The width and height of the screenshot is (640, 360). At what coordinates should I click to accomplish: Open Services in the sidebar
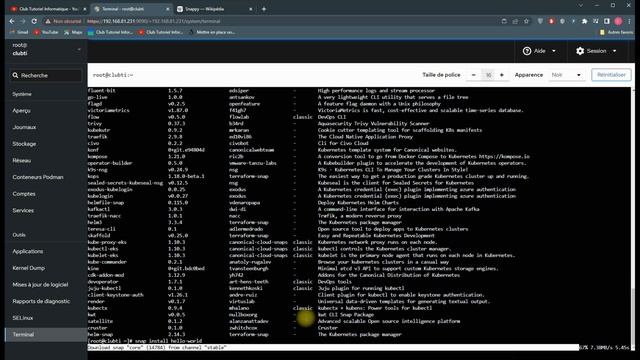tap(23, 211)
